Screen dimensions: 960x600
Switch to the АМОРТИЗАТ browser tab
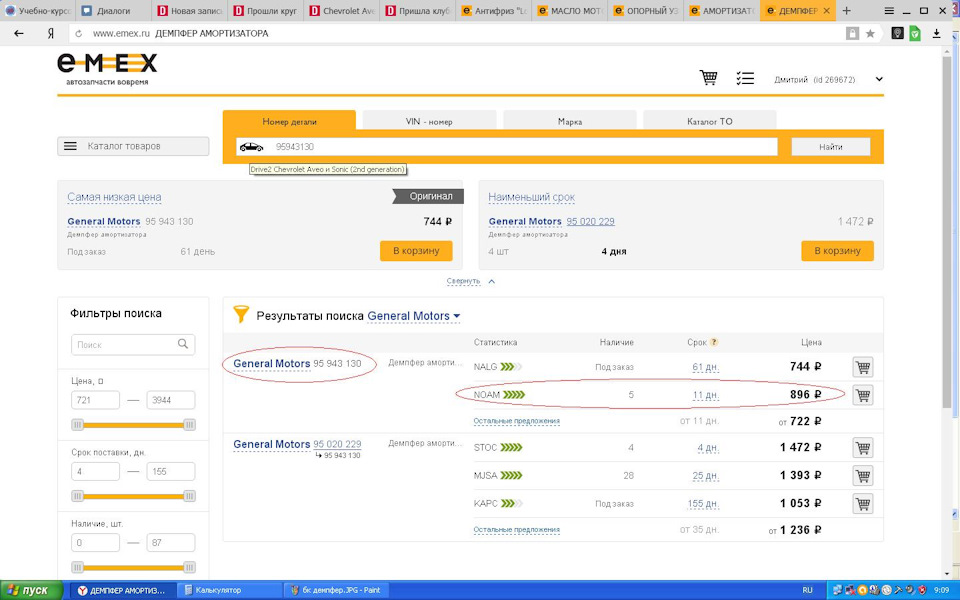coord(721,10)
